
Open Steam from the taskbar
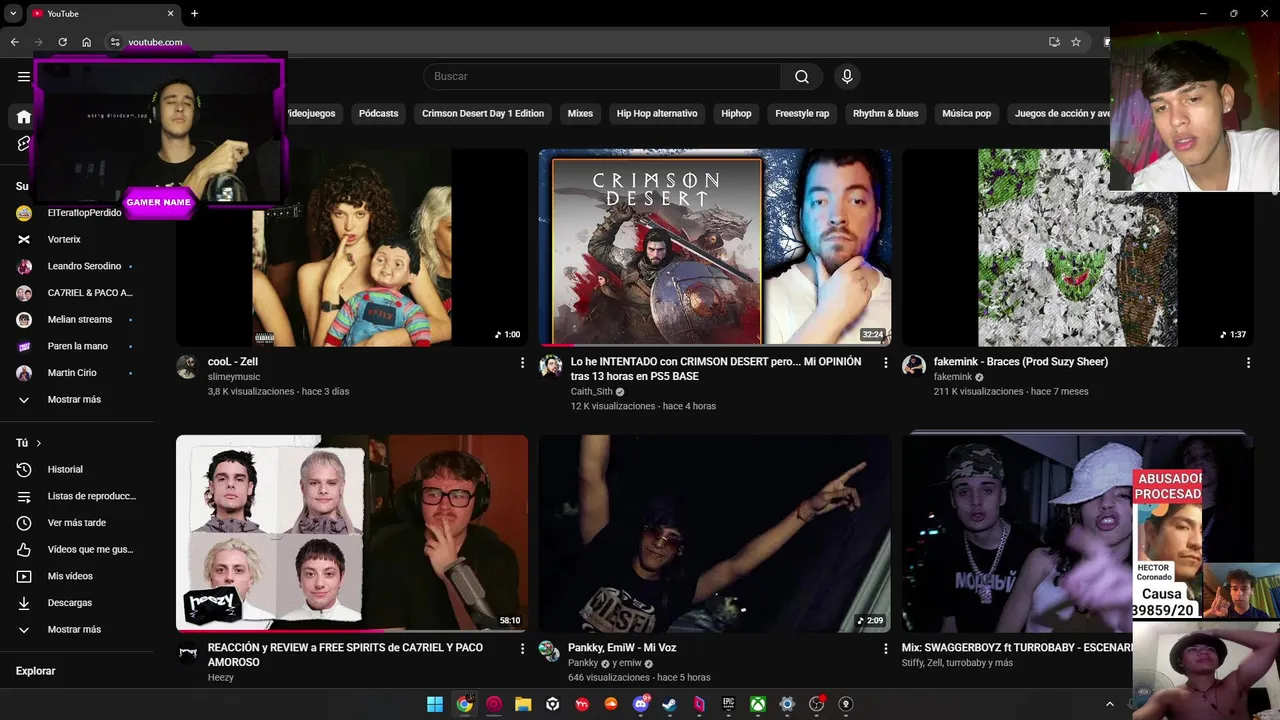pos(670,704)
